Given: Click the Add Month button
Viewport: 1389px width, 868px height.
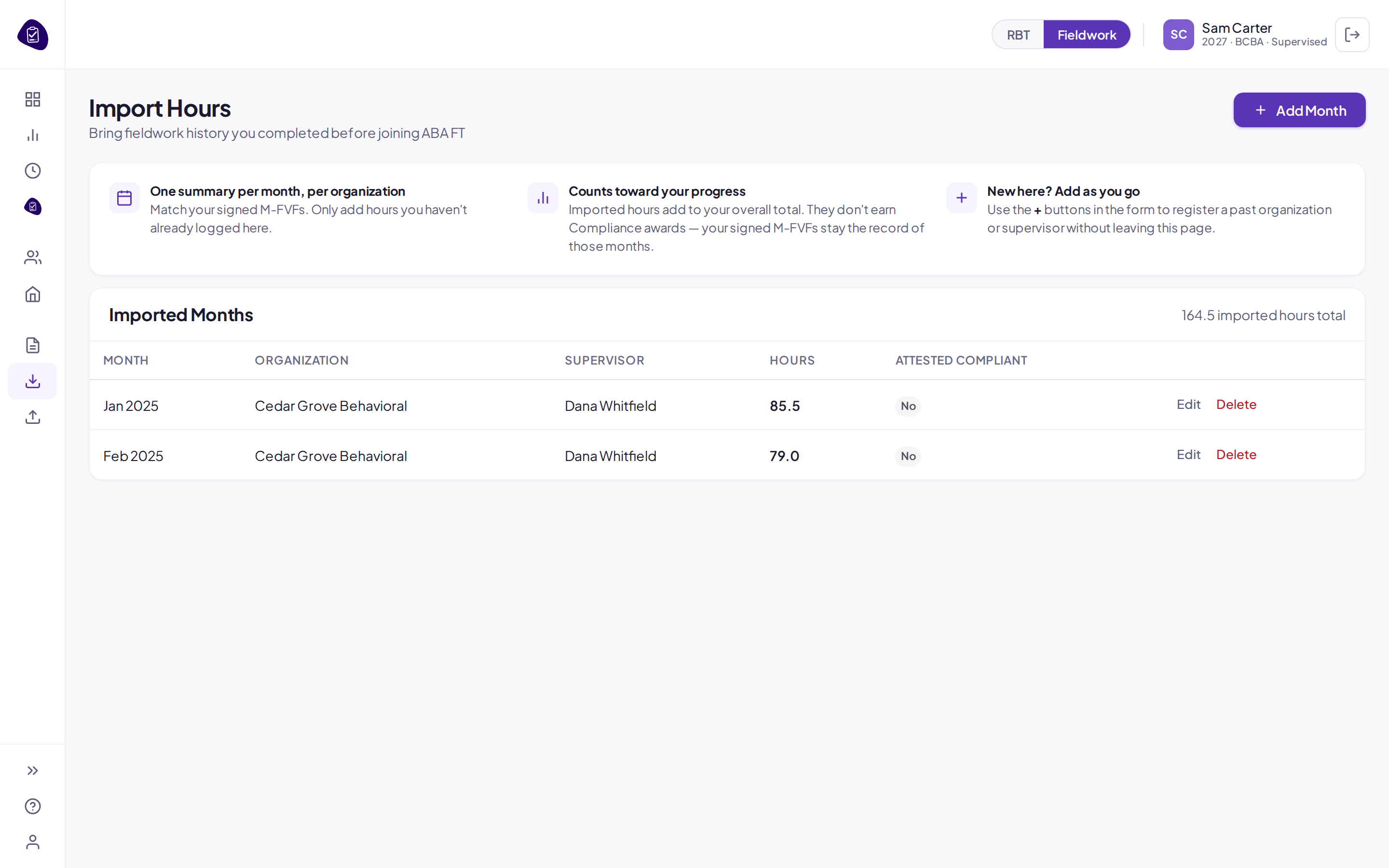Looking at the screenshot, I should 1299,110.
